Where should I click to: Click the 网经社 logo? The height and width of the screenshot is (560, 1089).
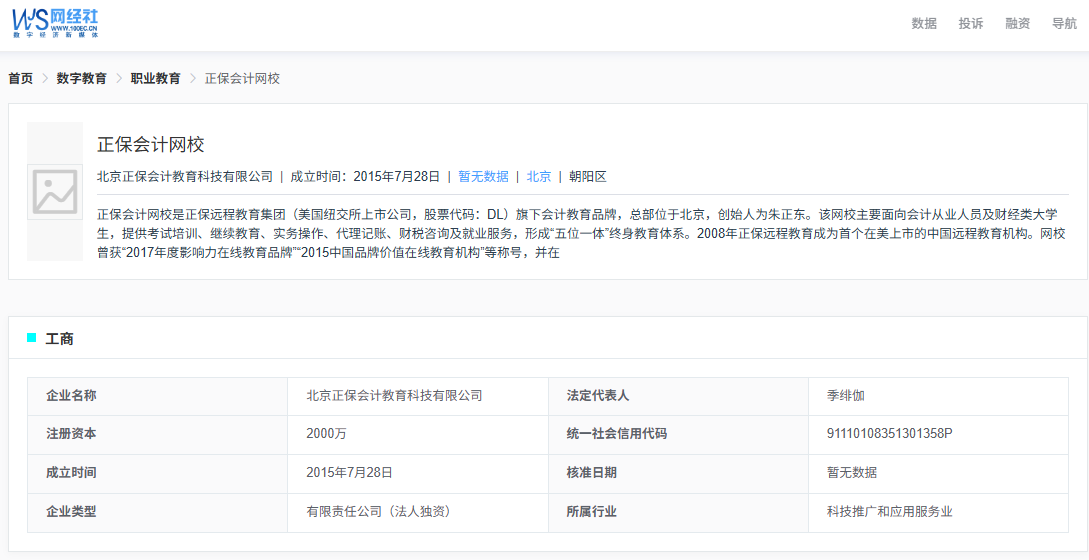[x=56, y=23]
